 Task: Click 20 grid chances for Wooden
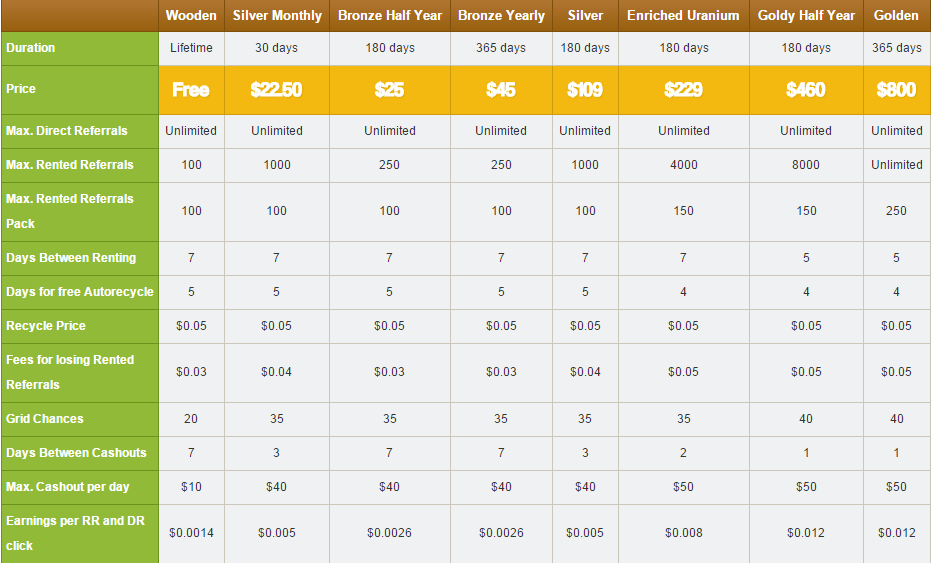pyautogui.click(x=191, y=419)
